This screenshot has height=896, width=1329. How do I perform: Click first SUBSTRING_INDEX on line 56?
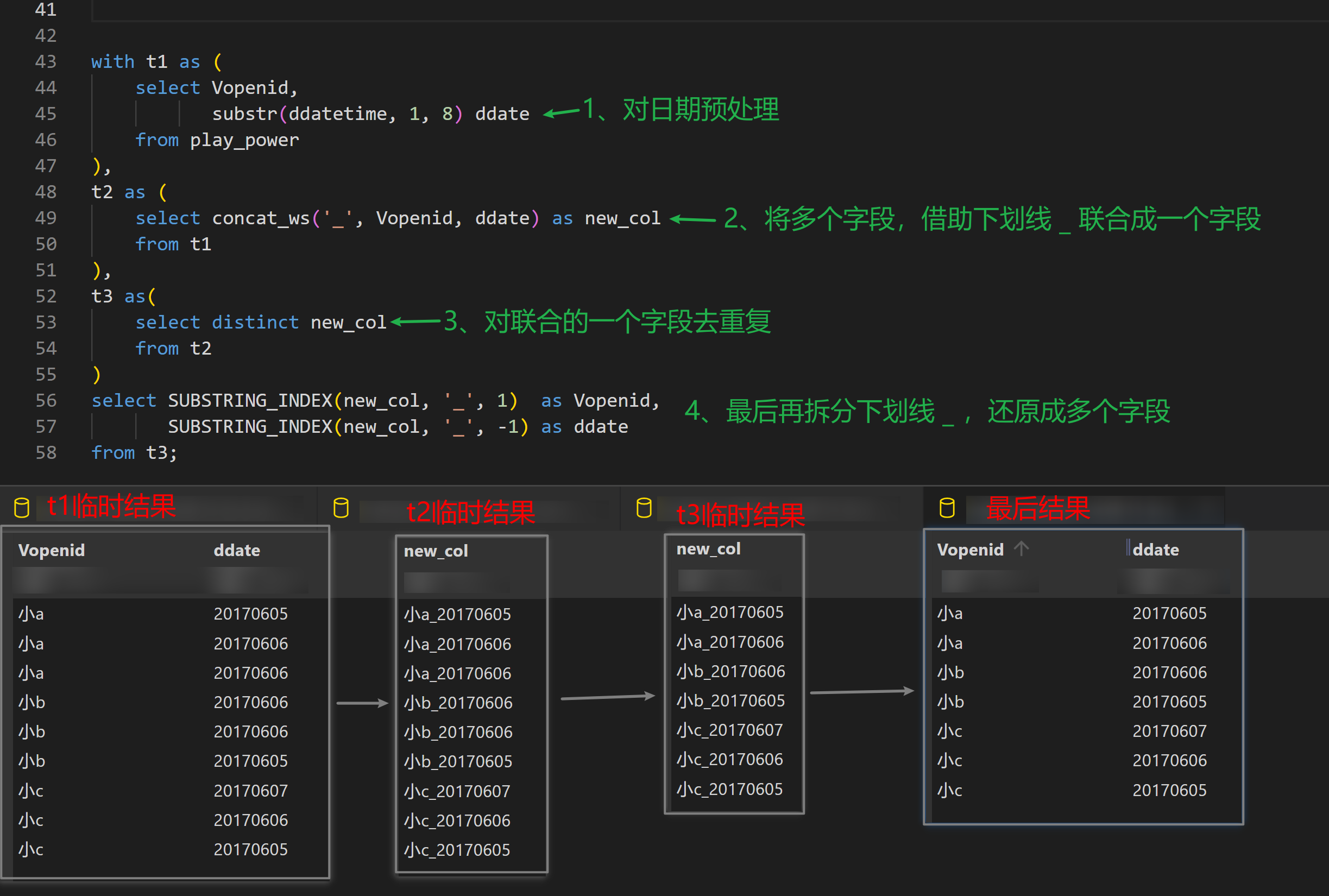pos(250,400)
